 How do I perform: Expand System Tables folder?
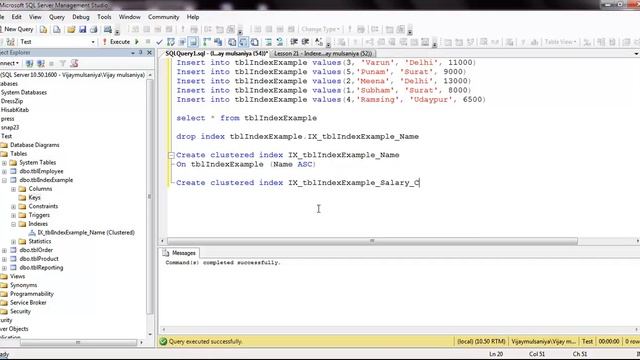tap(4, 162)
